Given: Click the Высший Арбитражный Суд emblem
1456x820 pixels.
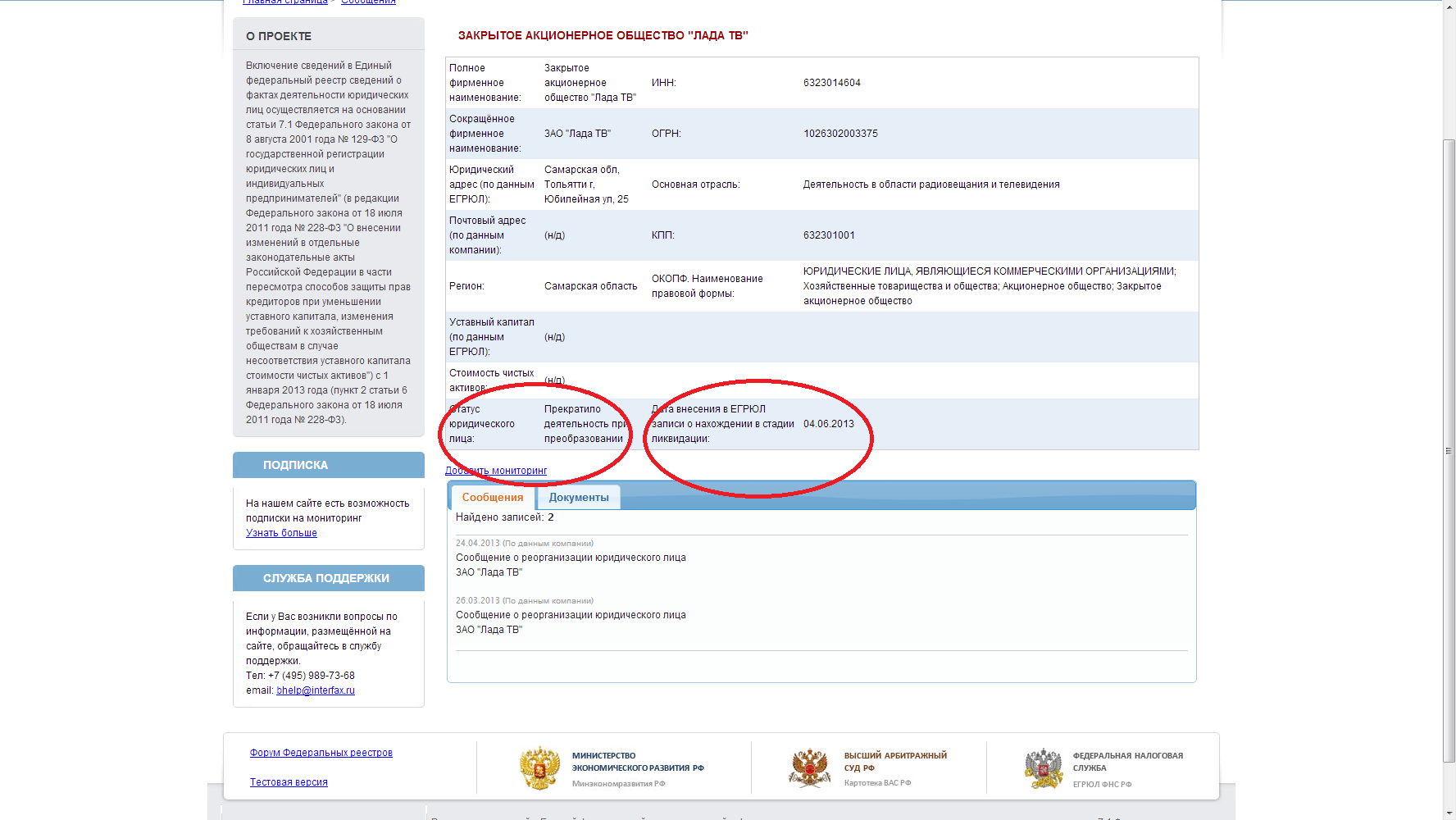Looking at the screenshot, I should 809,768.
